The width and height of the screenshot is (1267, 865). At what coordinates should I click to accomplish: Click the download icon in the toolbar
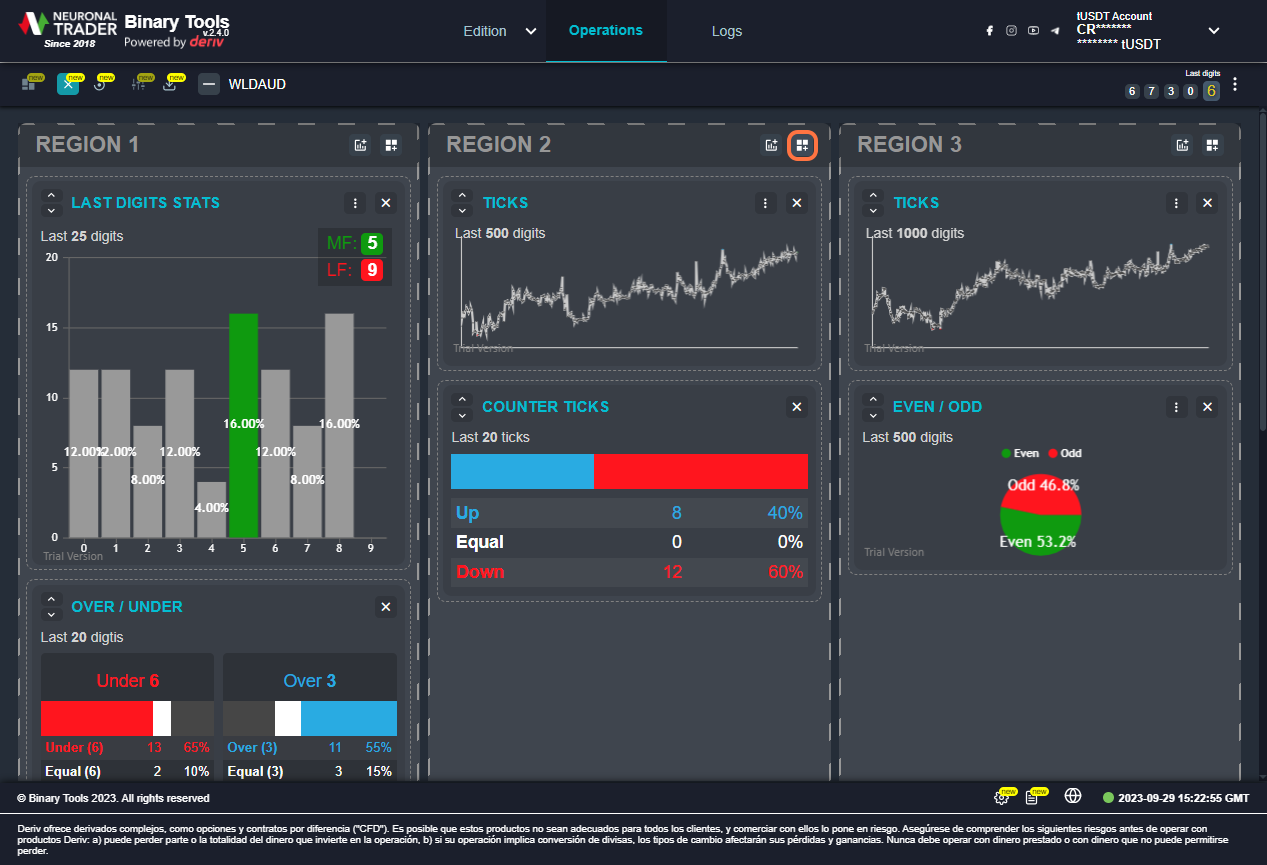coord(170,85)
